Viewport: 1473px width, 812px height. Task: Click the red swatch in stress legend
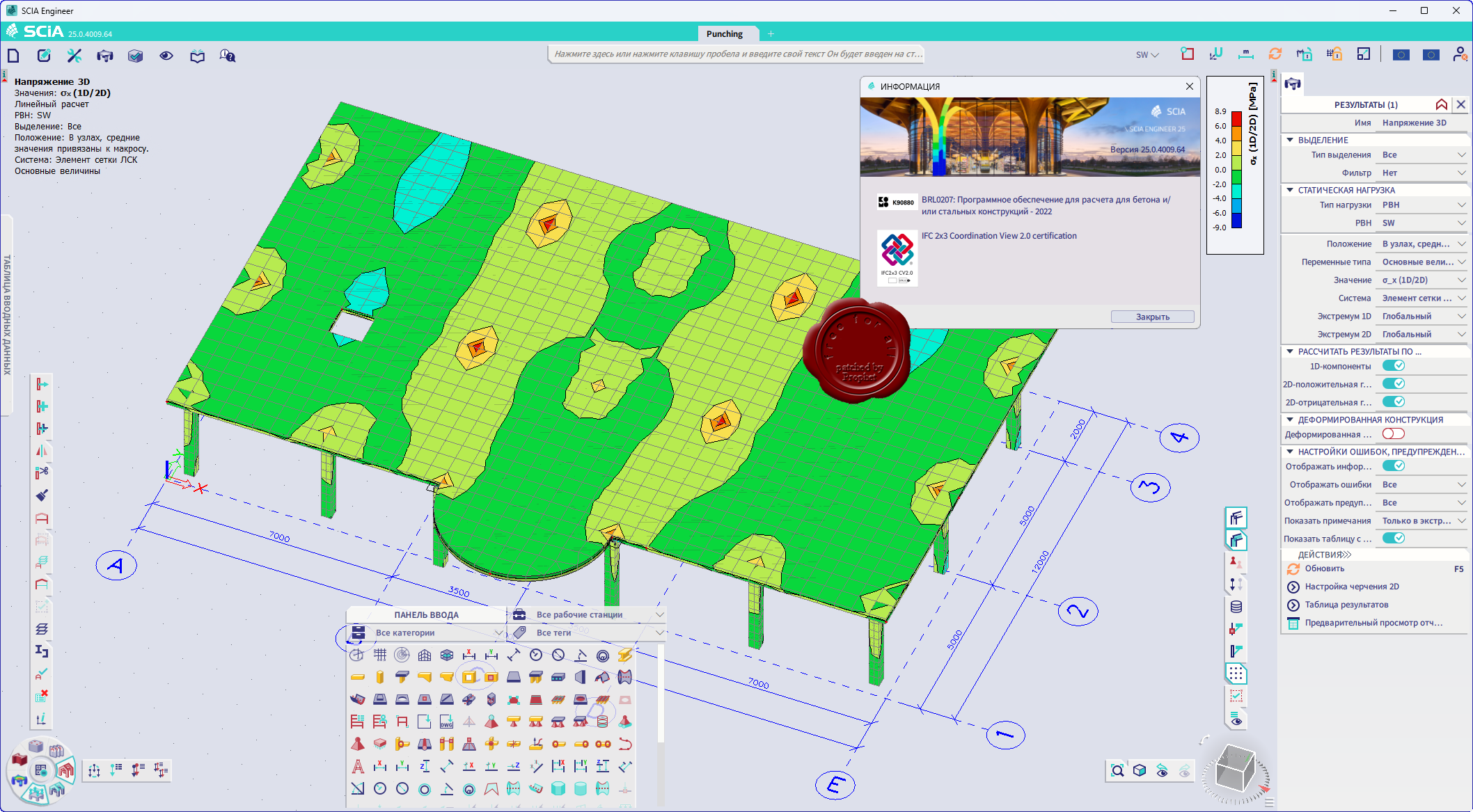point(1236,119)
